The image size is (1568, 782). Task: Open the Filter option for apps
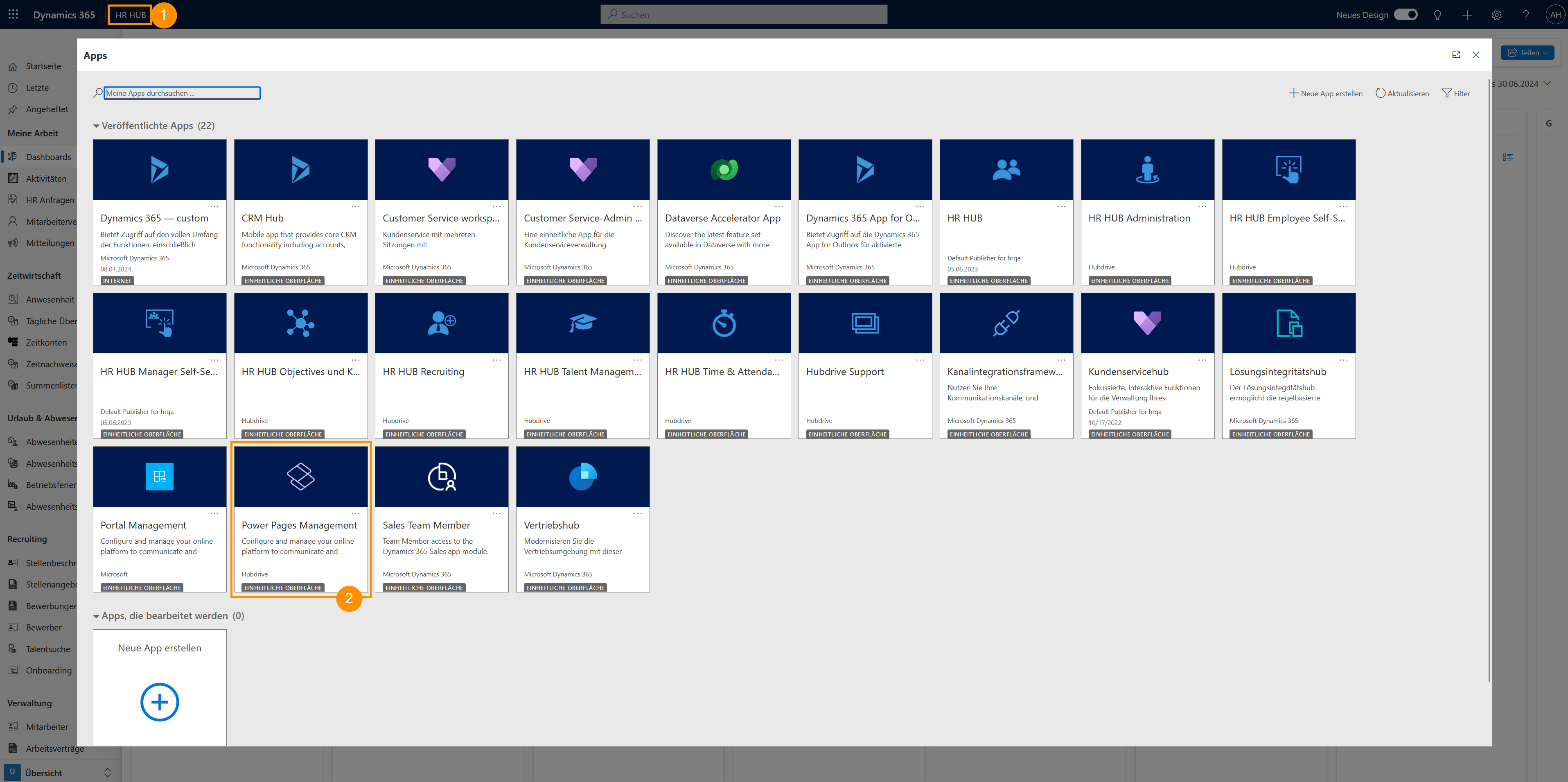pyautogui.click(x=1455, y=93)
